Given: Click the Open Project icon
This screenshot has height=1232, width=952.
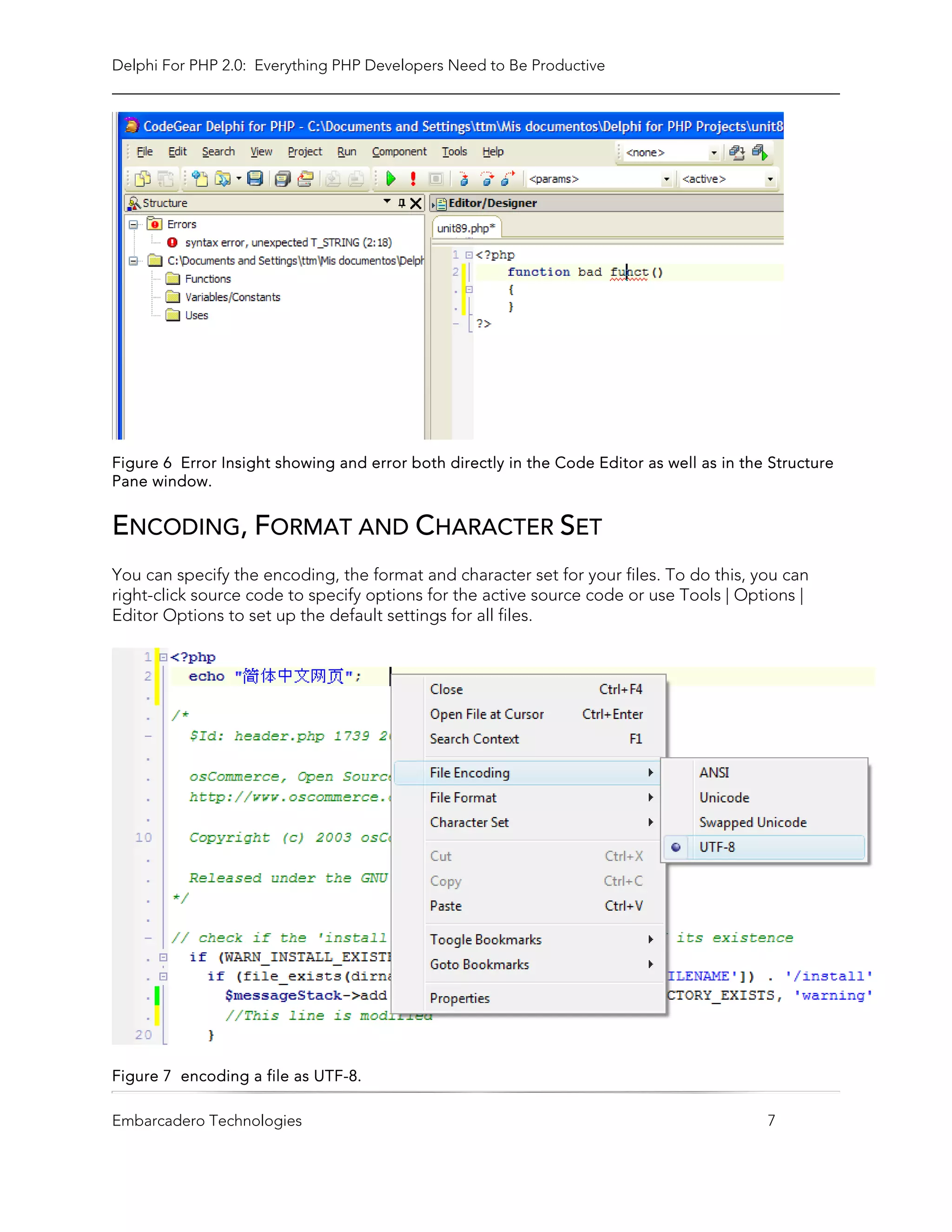Looking at the screenshot, I should coord(306,179).
